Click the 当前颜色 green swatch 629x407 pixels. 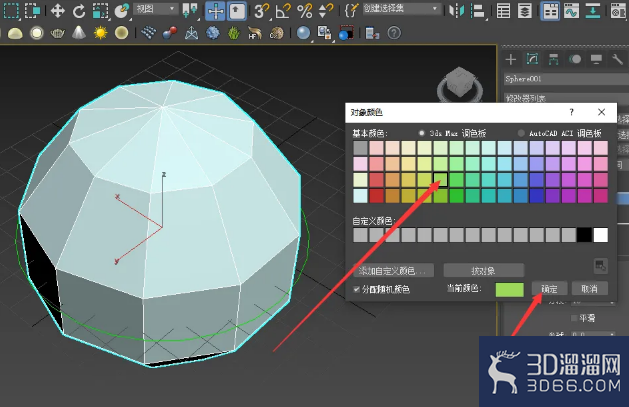(x=509, y=290)
